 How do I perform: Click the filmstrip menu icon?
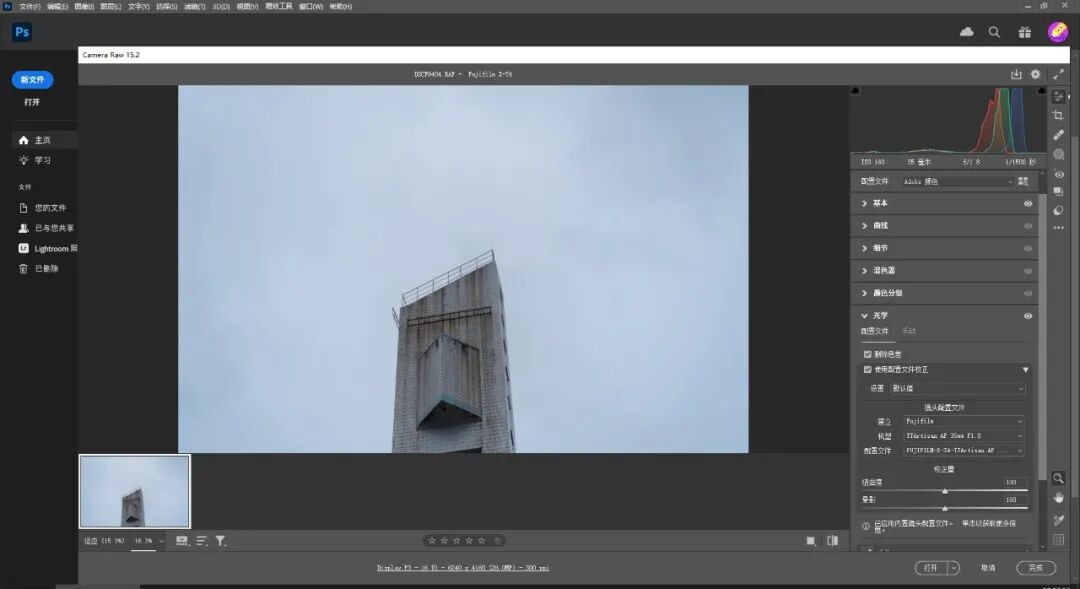tap(182, 541)
